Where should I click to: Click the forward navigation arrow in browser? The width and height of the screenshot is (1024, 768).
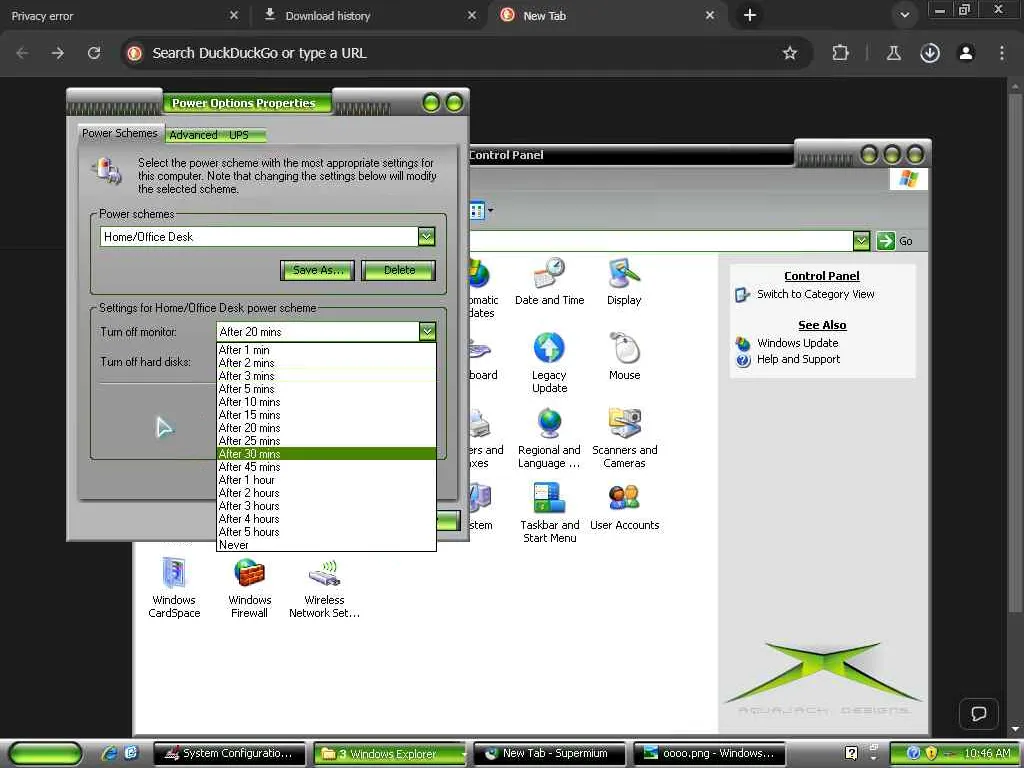point(58,53)
